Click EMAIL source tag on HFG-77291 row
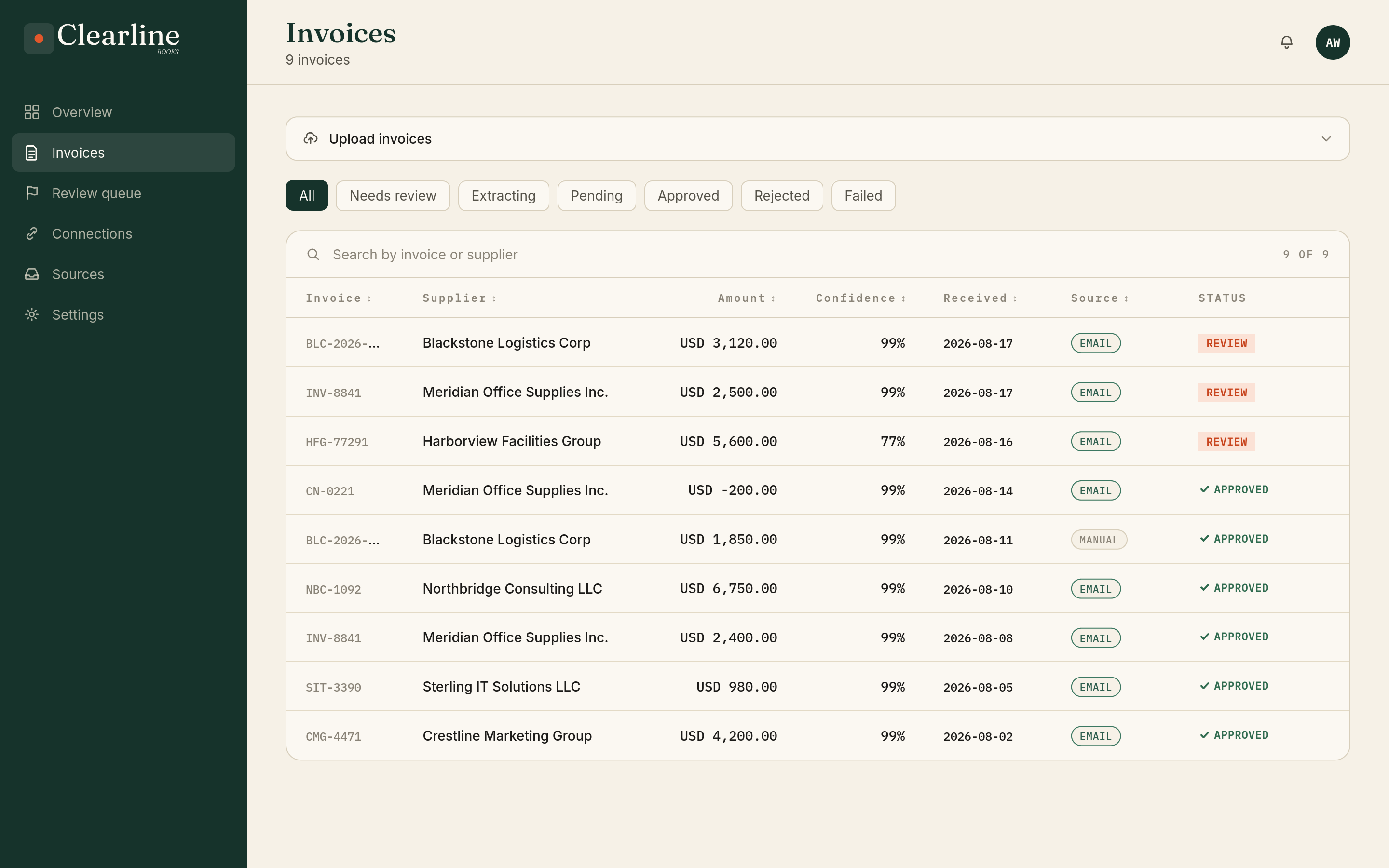Image resolution: width=1389 pixels, height=868 pixels. 1096,441
